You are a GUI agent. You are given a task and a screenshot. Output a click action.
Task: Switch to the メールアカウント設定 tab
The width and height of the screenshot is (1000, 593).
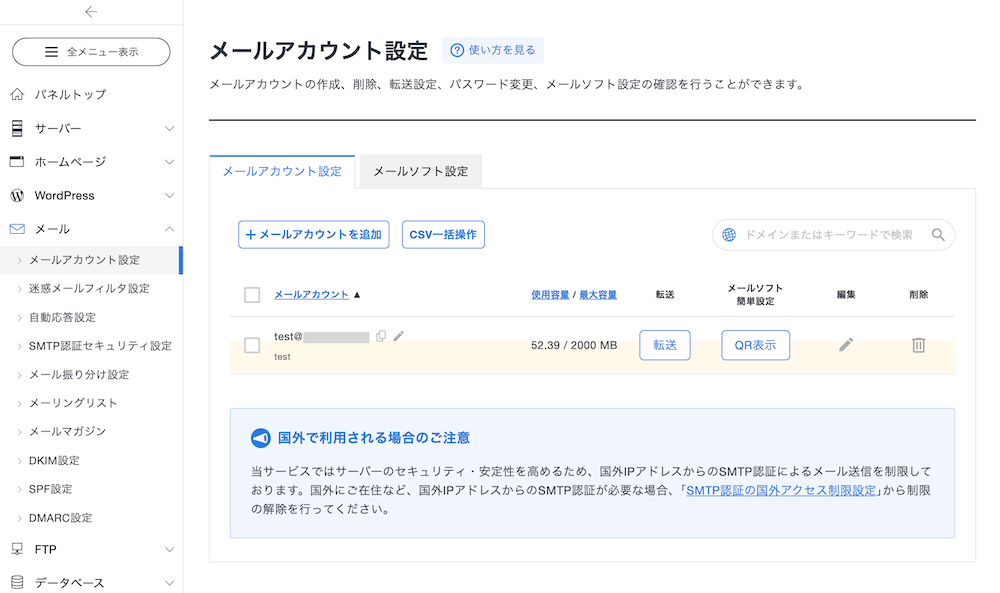(282, 172)
